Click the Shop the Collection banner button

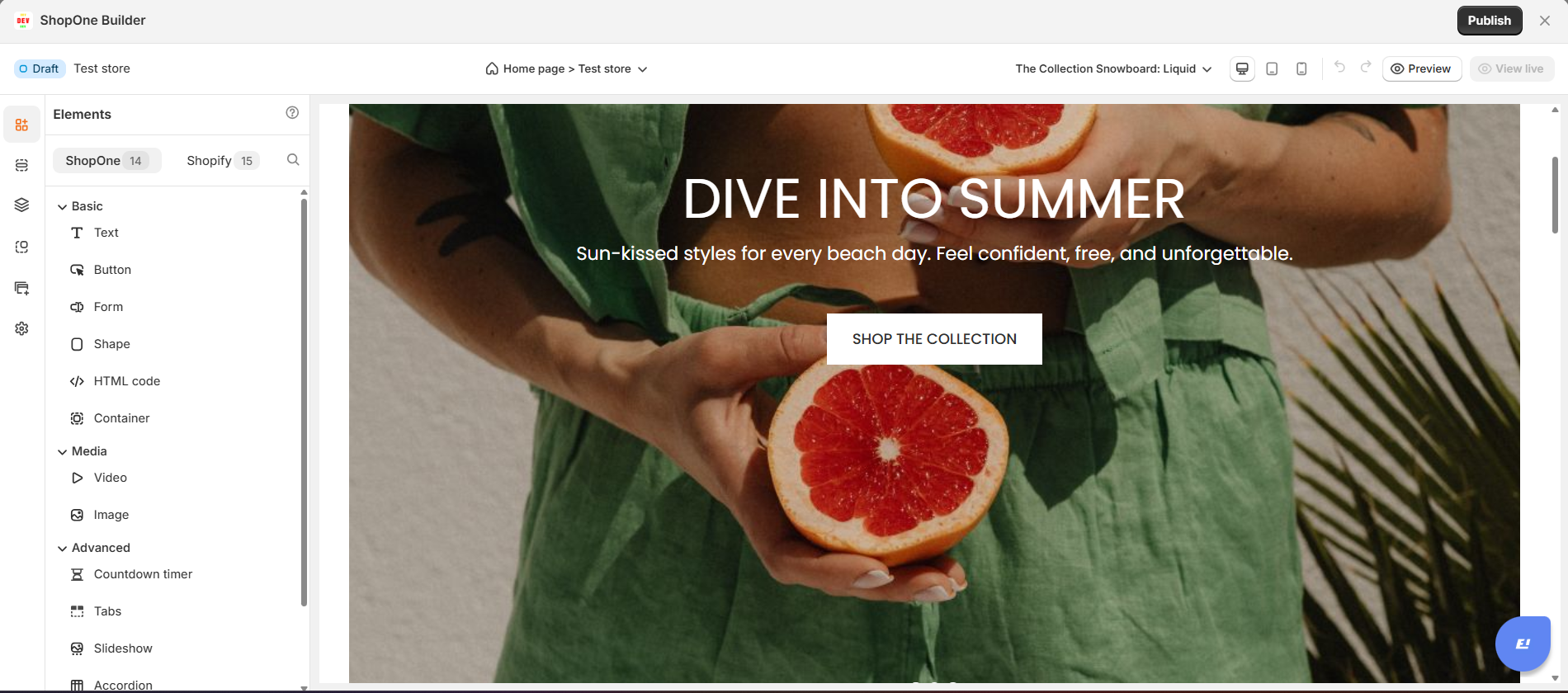click(934, 339)
